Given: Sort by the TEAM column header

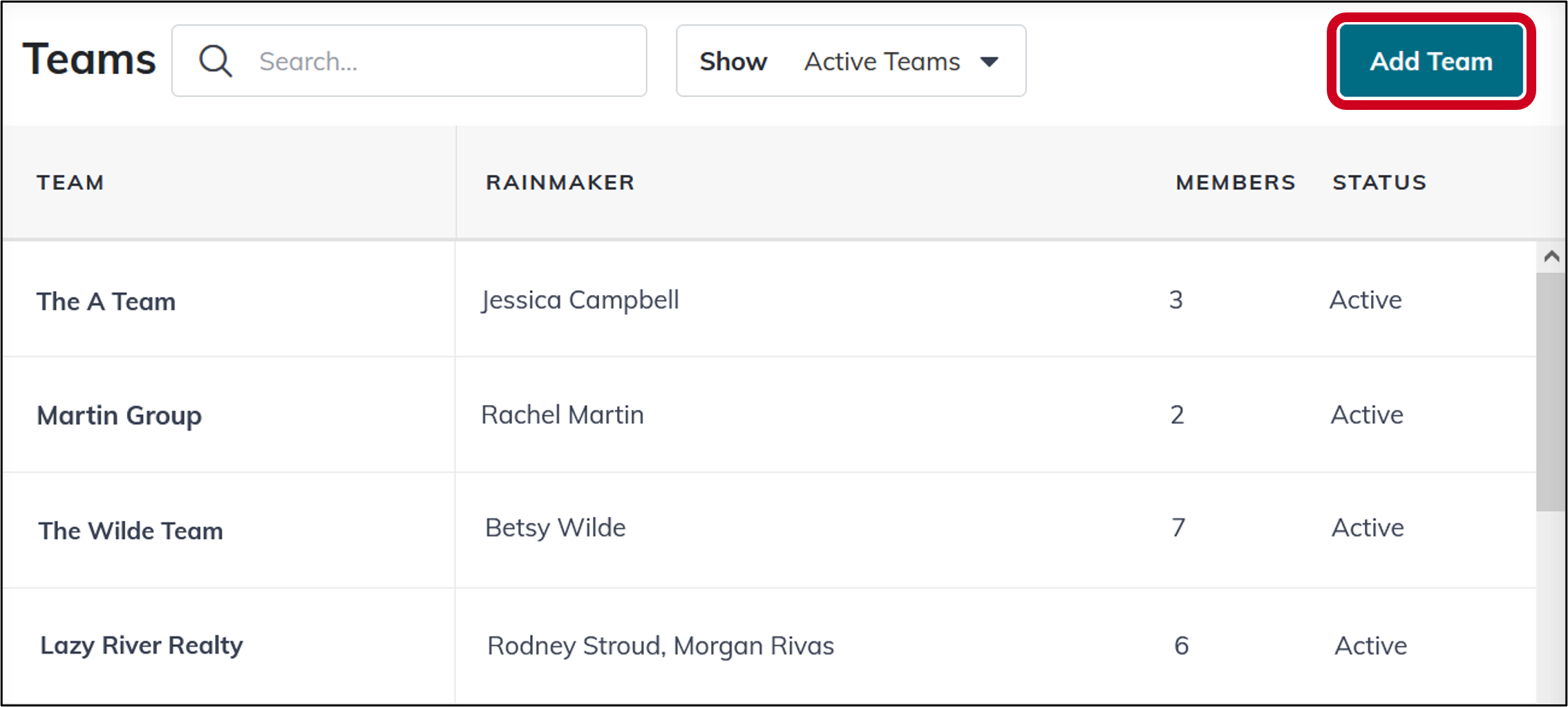Looking at the screenshot, I should [x=70, y=182].
